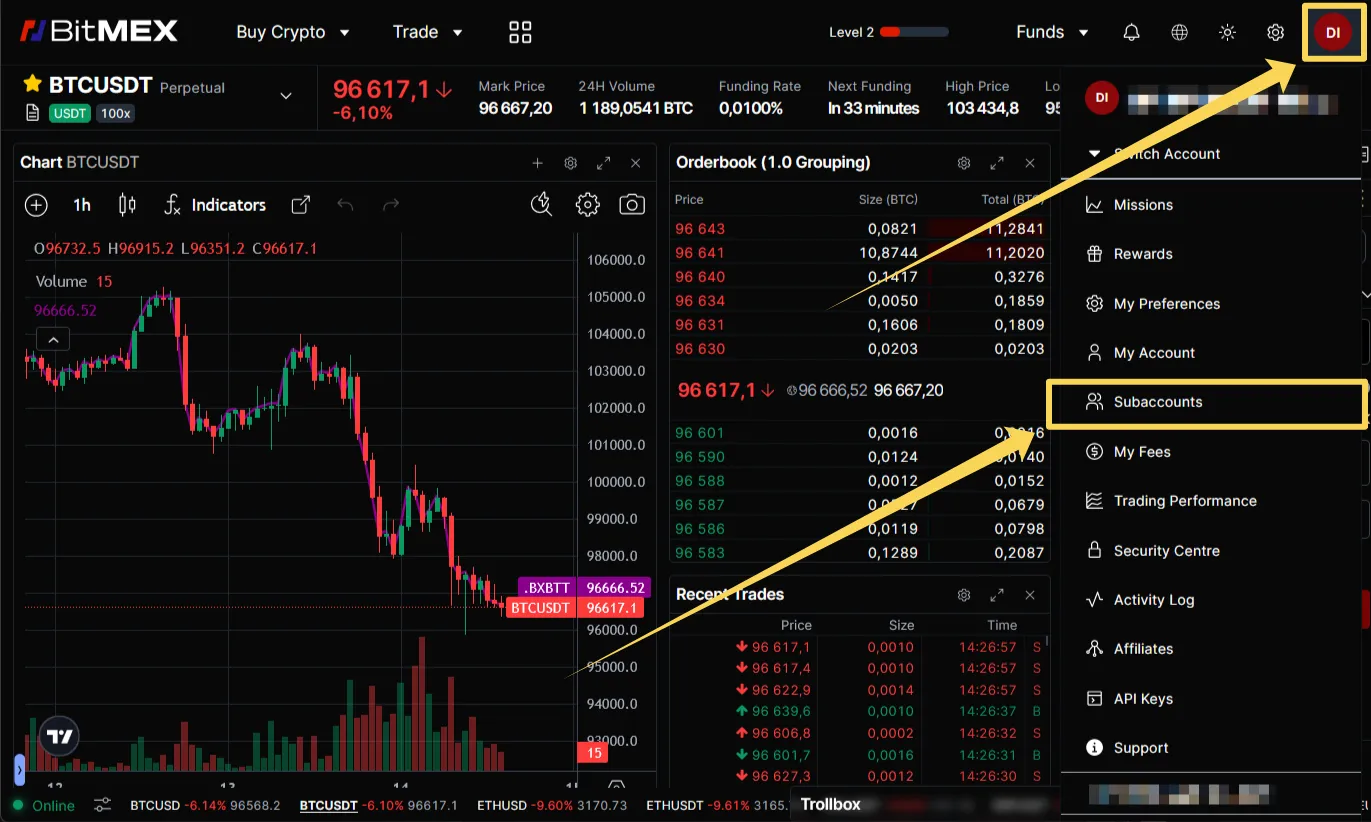Screen dimensions: 1371x822
Task: Switch to light theme with the sun icon
Action: pos(1226,31)
